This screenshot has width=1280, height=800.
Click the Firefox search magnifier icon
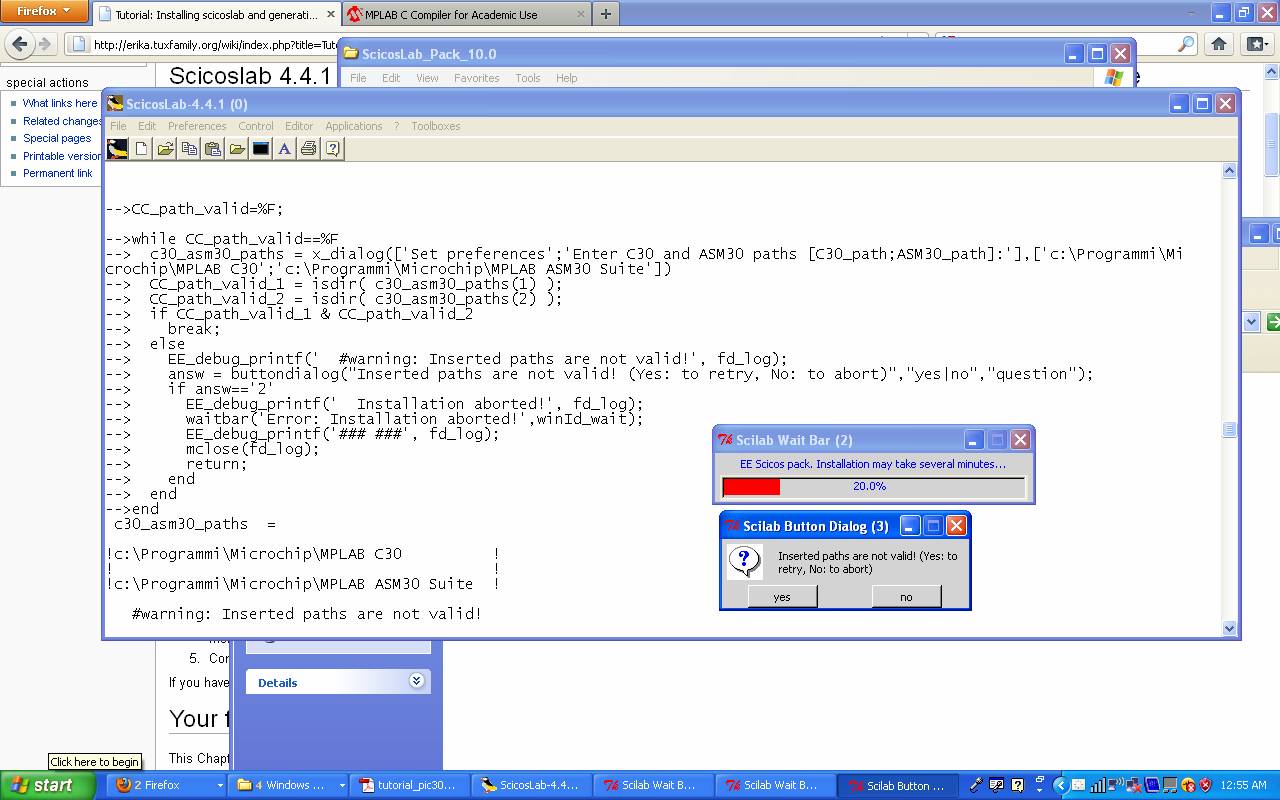(x=1186, y=44)
